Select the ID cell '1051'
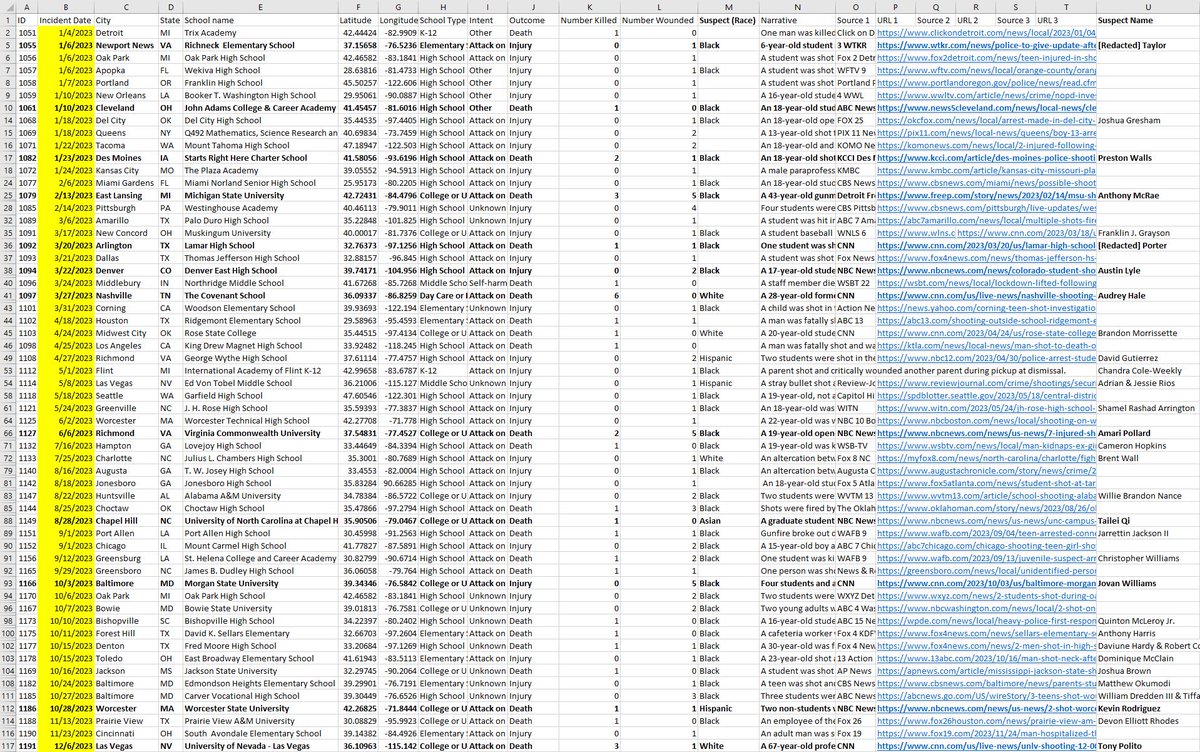The height and width of the screenshot is (752, 1200). (26, 33)
